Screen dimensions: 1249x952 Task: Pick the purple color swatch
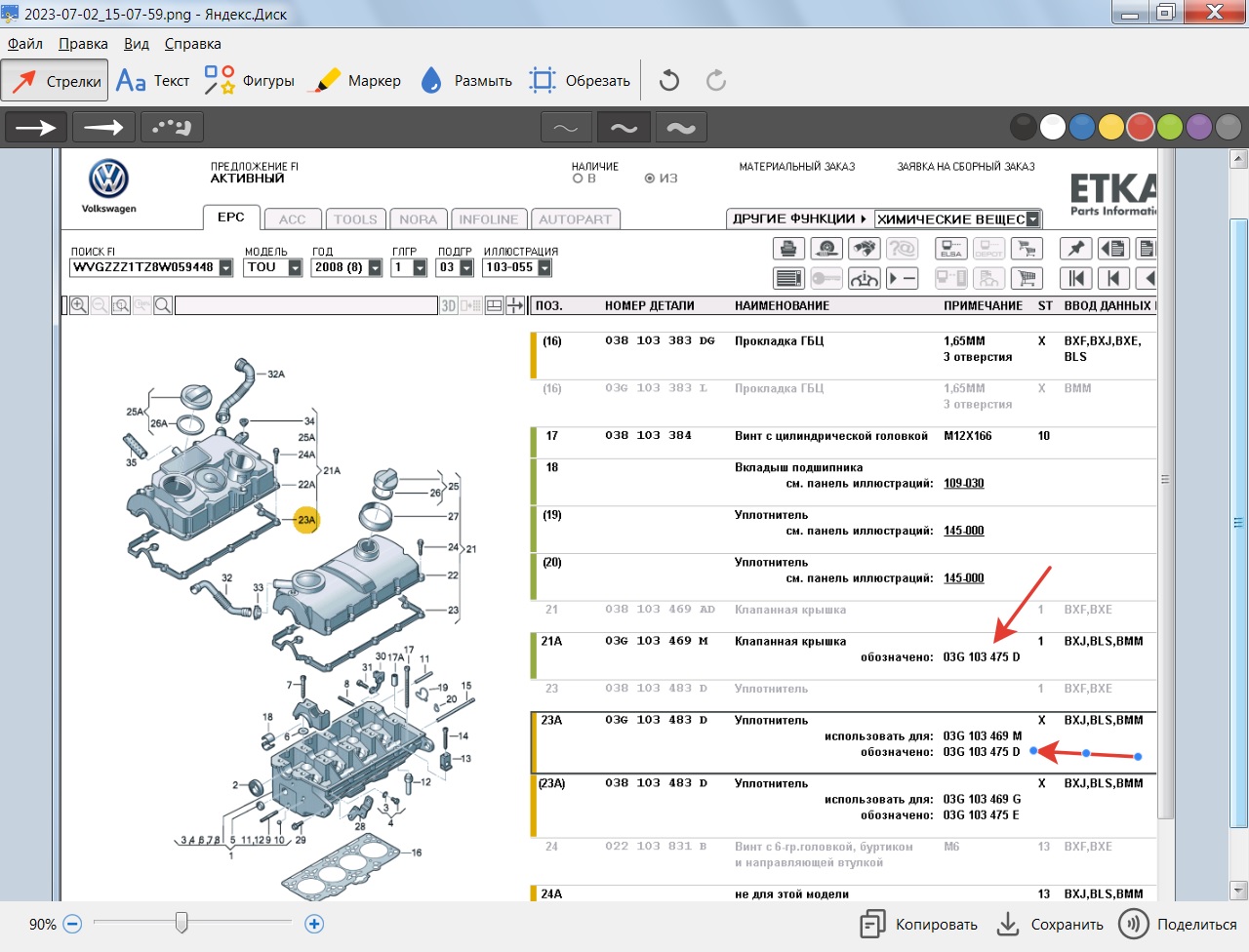pyautogui.click(x=1199, y=127)
